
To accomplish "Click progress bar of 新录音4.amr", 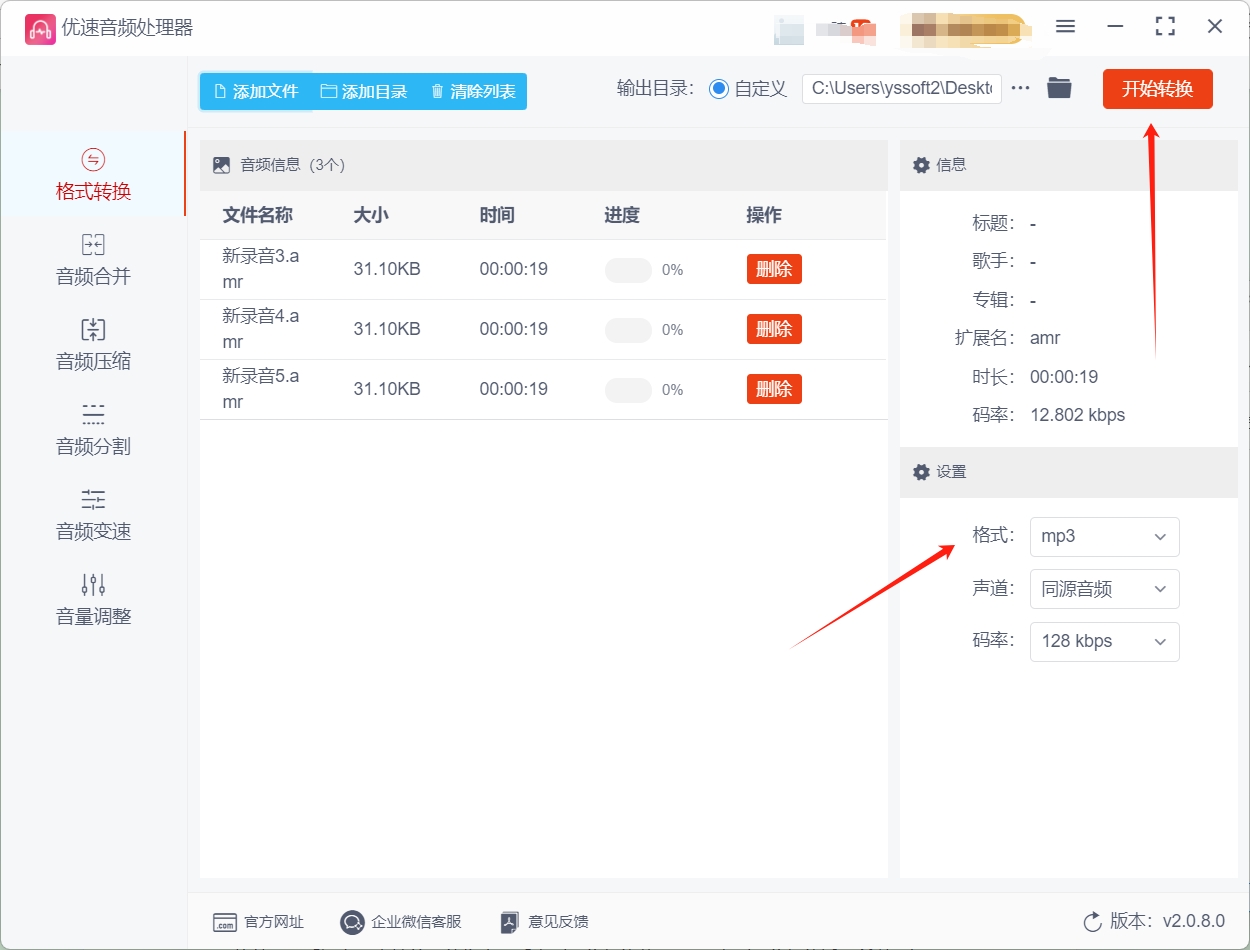I will pyautogui.click(x=628, y=330).
